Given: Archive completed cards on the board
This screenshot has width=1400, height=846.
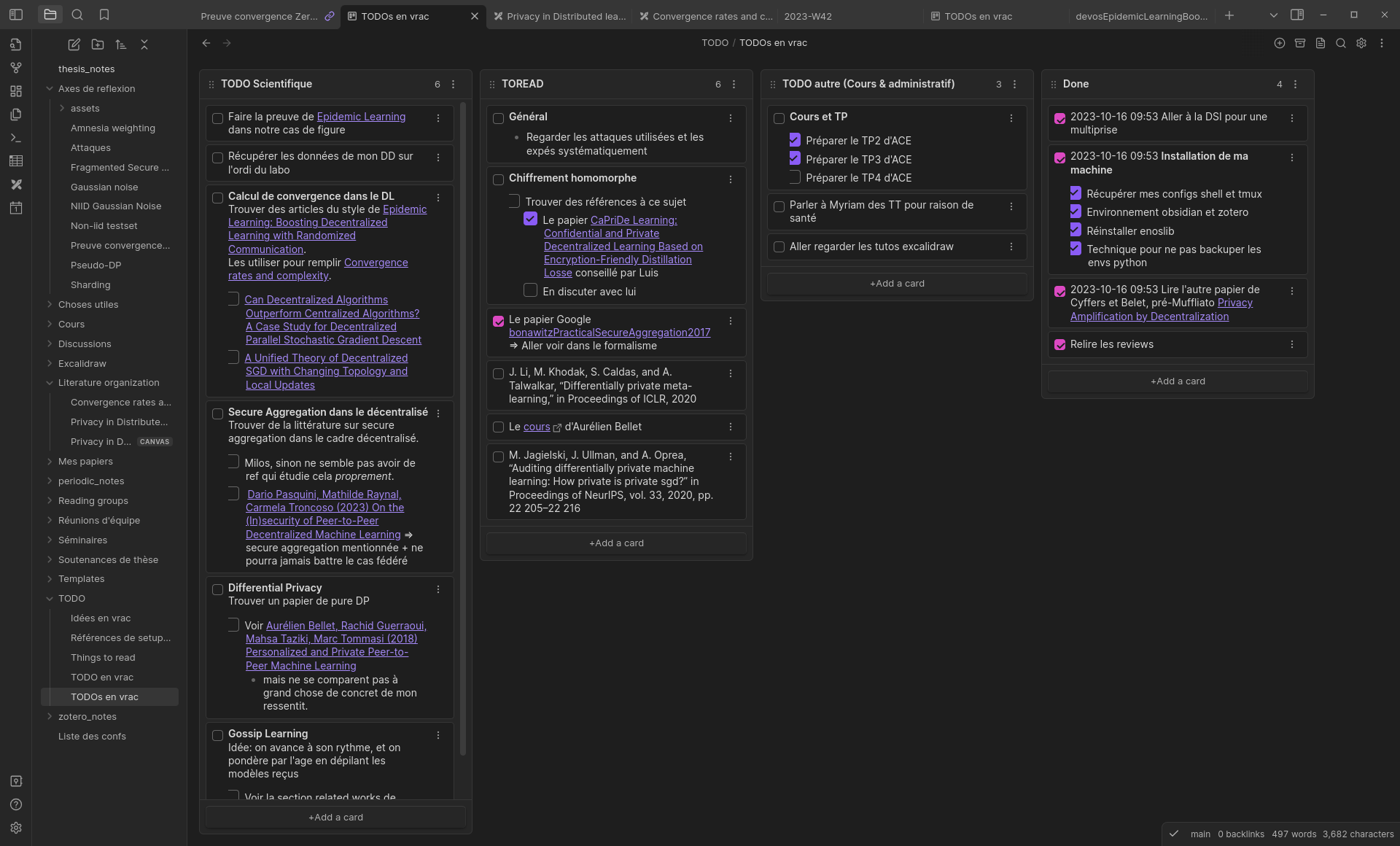Looking at the screenshot, I should pos(1299,43).
